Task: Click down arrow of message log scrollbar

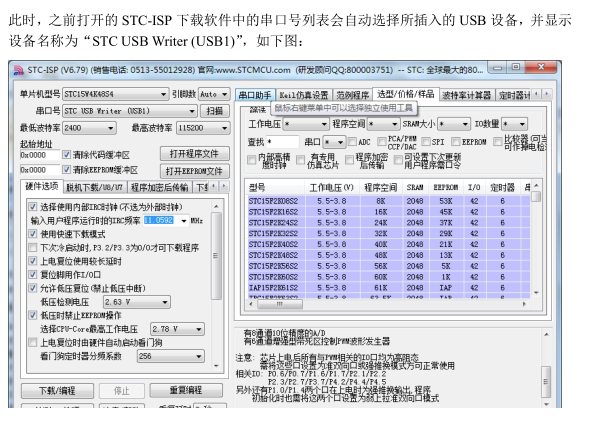Action: 546,404
